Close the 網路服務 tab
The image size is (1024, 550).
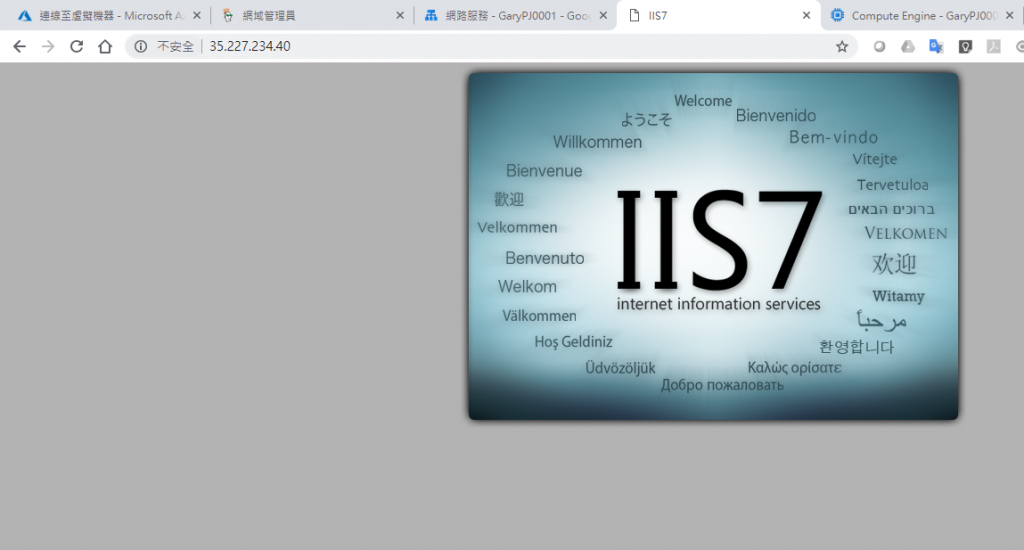point(603,16)
